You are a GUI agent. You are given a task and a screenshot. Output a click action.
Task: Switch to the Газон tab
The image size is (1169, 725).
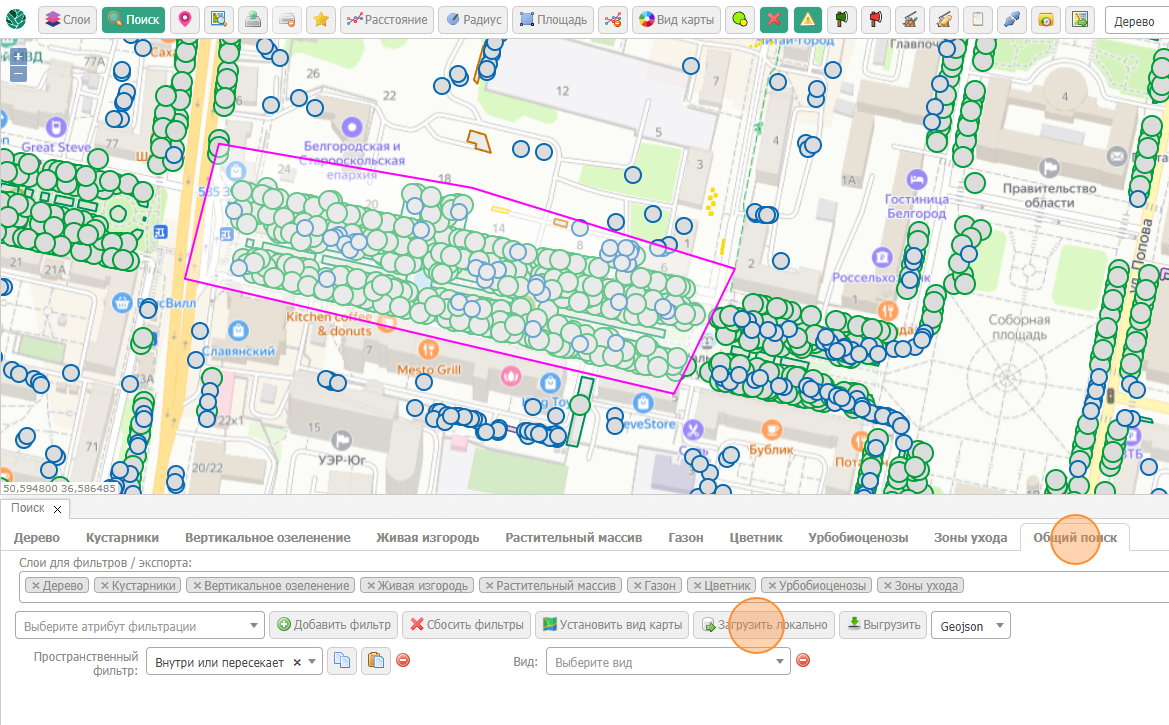click(686, 538)
